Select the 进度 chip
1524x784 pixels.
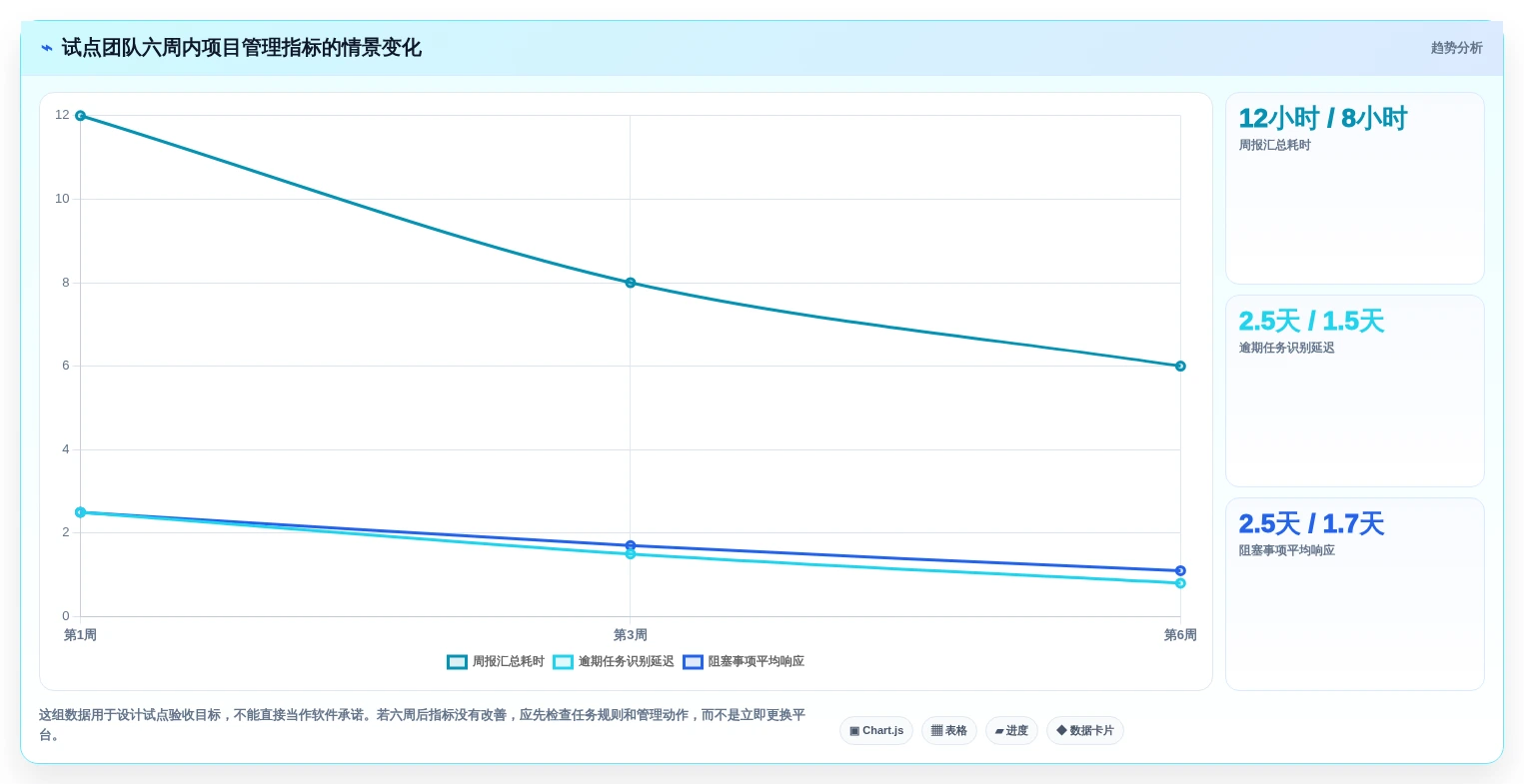pyautogui.click(x=1011, y=731)
